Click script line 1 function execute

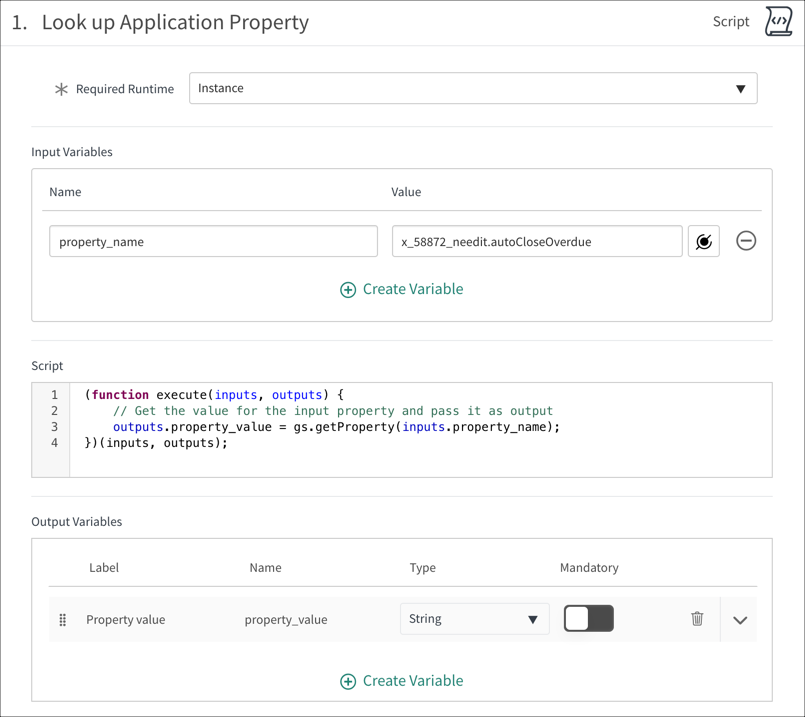click(x=214, y=395)
